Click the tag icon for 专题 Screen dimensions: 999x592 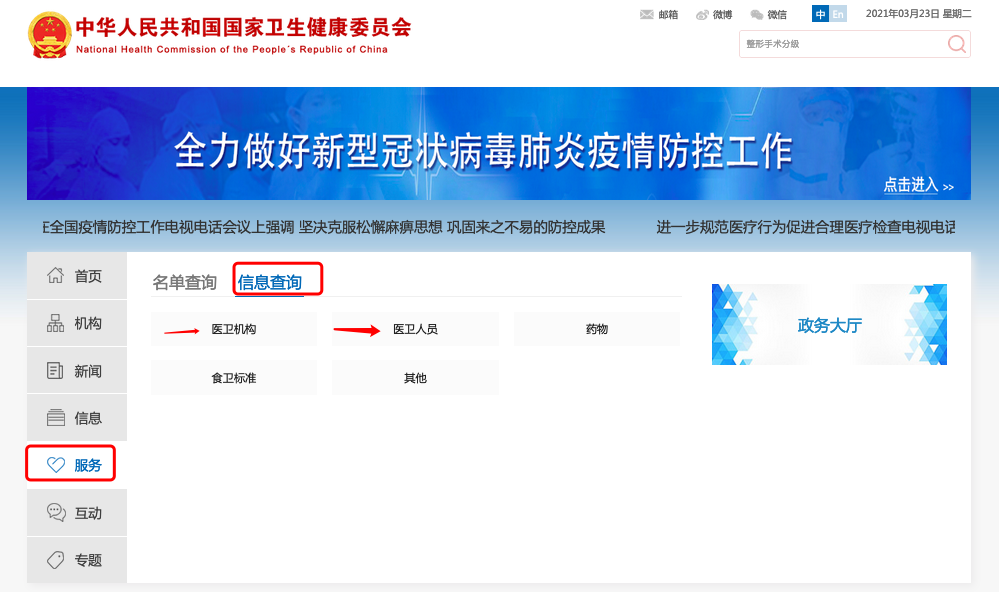pos(56,560)
